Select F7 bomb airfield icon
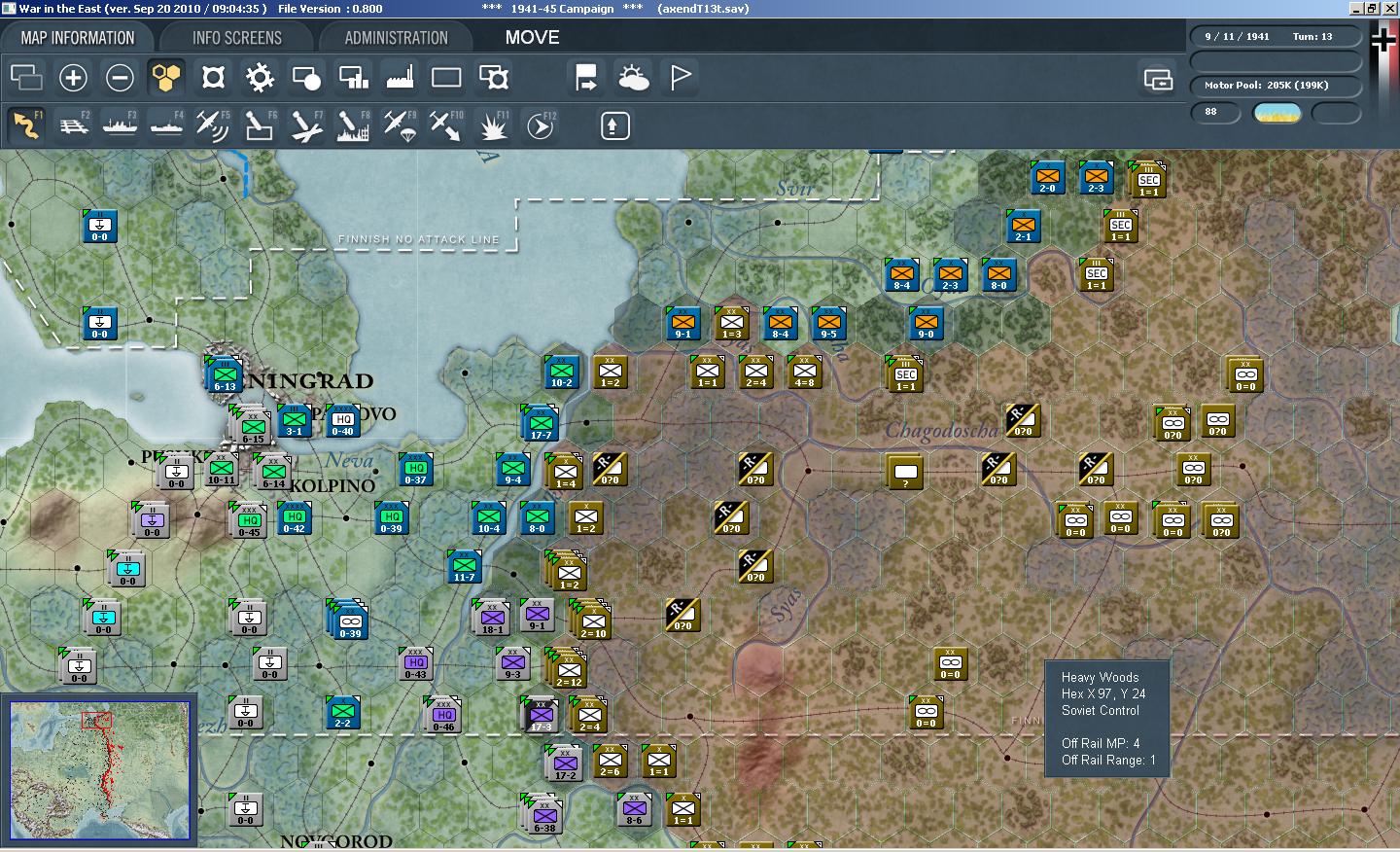 [x=306, y=125]
